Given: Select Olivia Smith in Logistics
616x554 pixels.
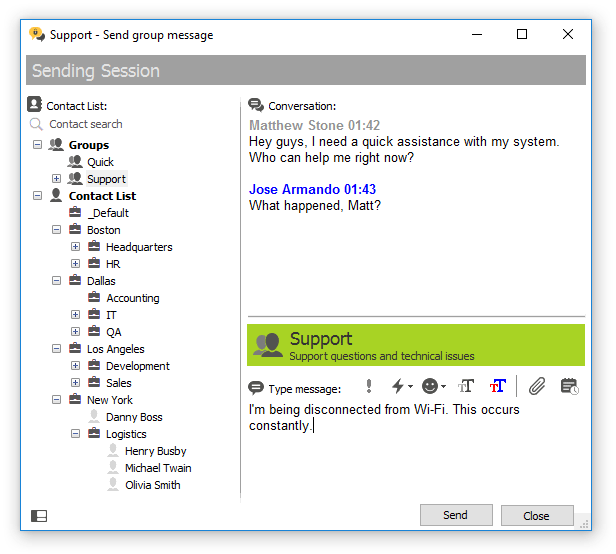Looking at the screenshot, I should [152, 485].
